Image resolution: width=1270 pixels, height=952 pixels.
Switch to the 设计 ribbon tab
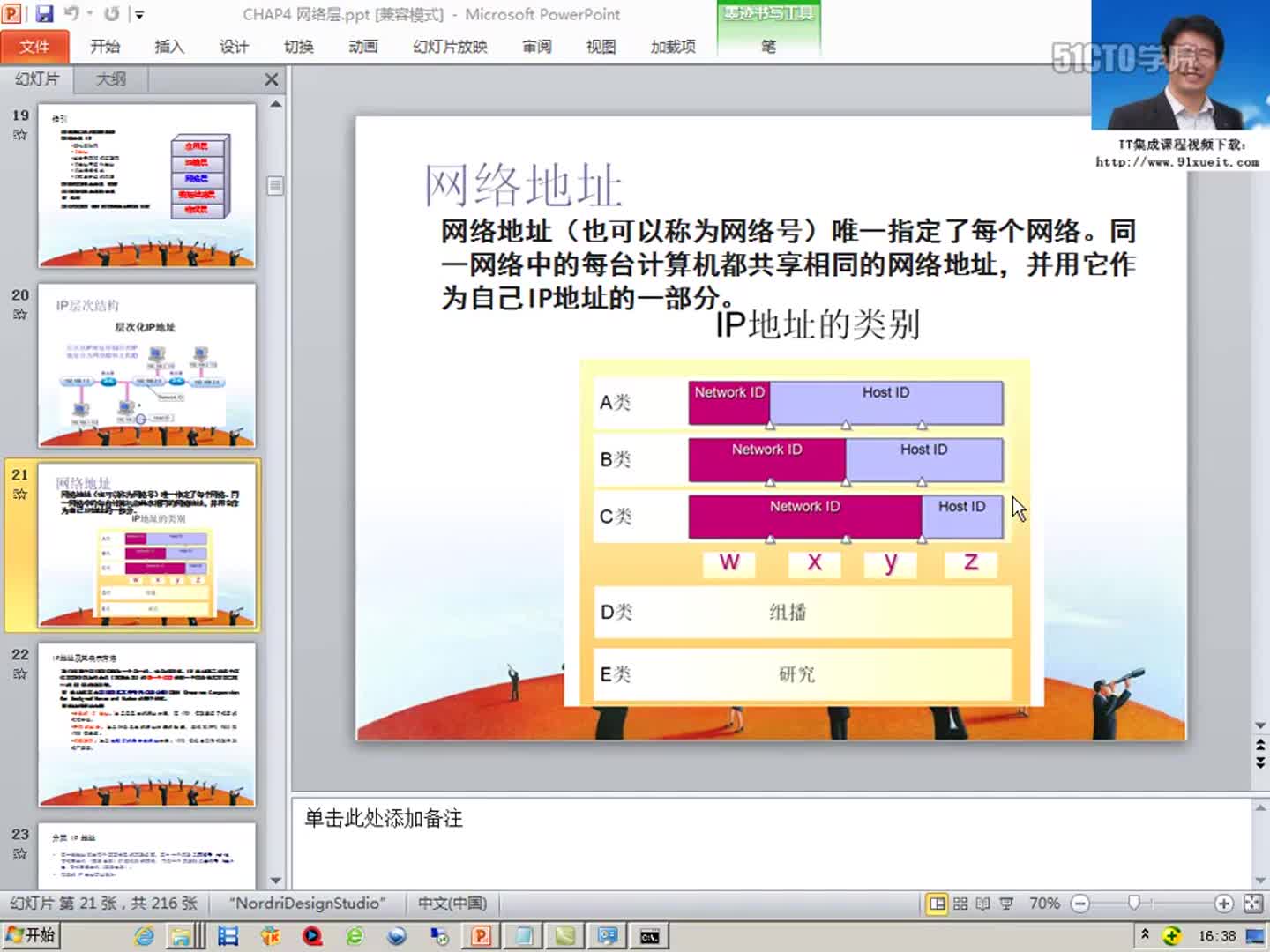click(234, 47)
